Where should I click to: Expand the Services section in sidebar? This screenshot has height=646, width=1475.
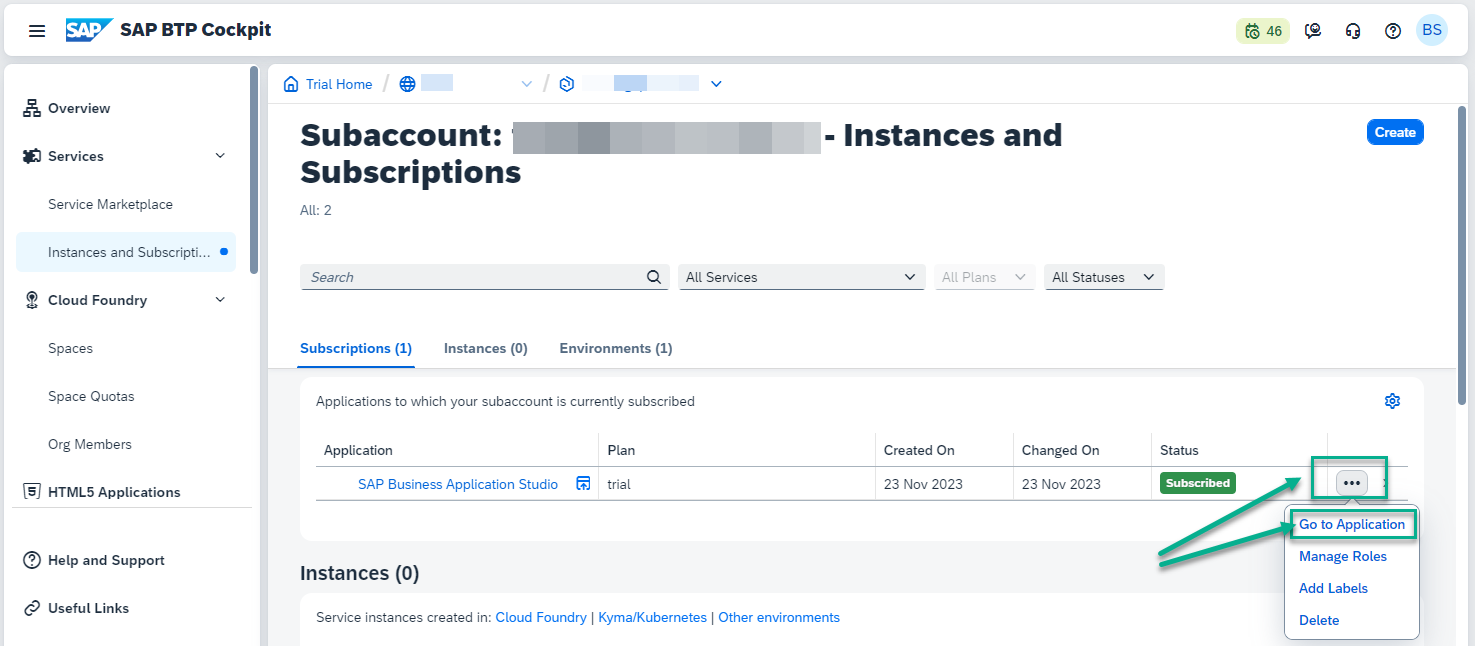(x=219, y=156)
